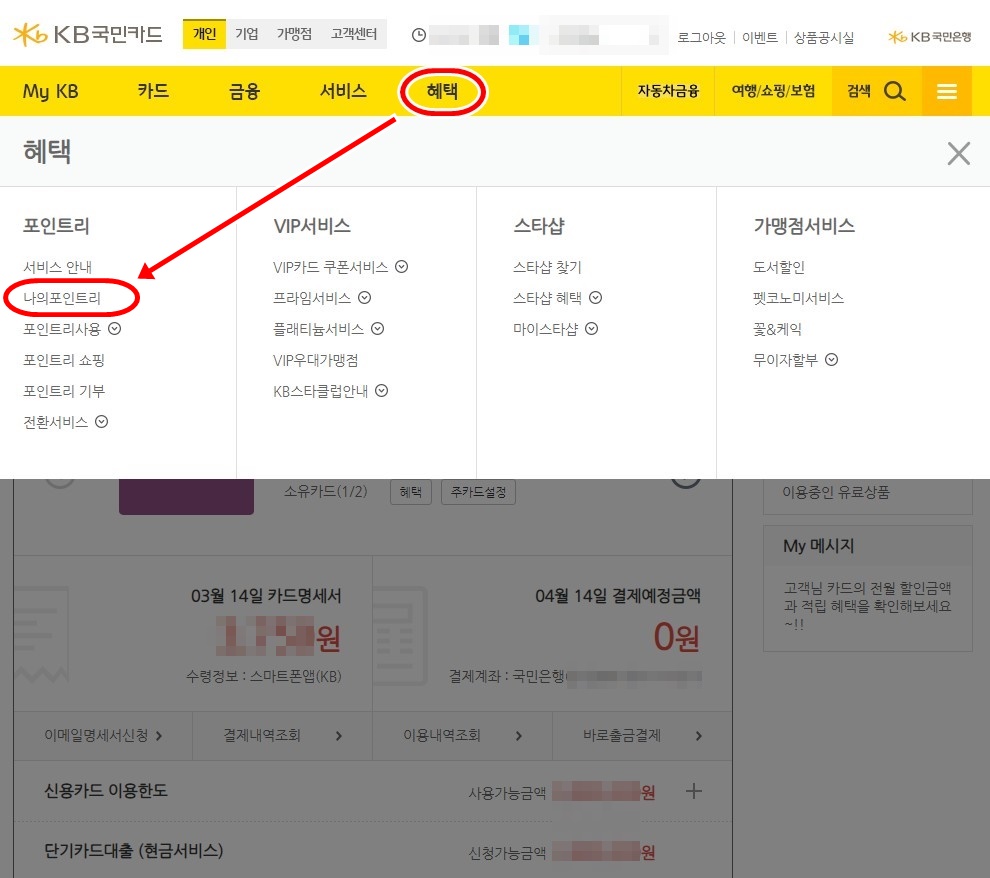Open 여행/쇼핑/보험 menu item
This screenshot has height=878, width=990.
point(773,91)
